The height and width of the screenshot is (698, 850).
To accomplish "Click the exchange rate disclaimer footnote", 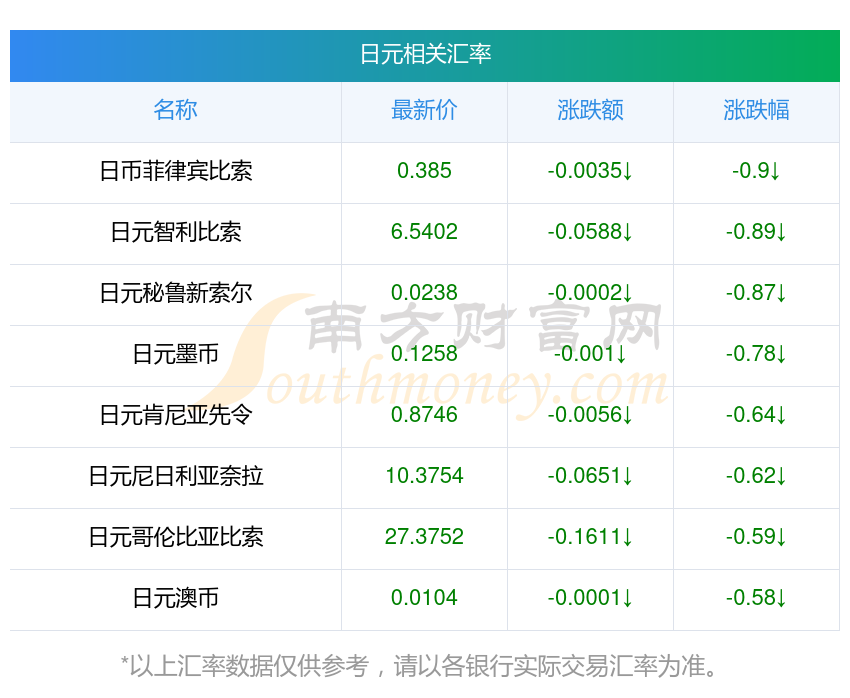I will pos(419,666).
